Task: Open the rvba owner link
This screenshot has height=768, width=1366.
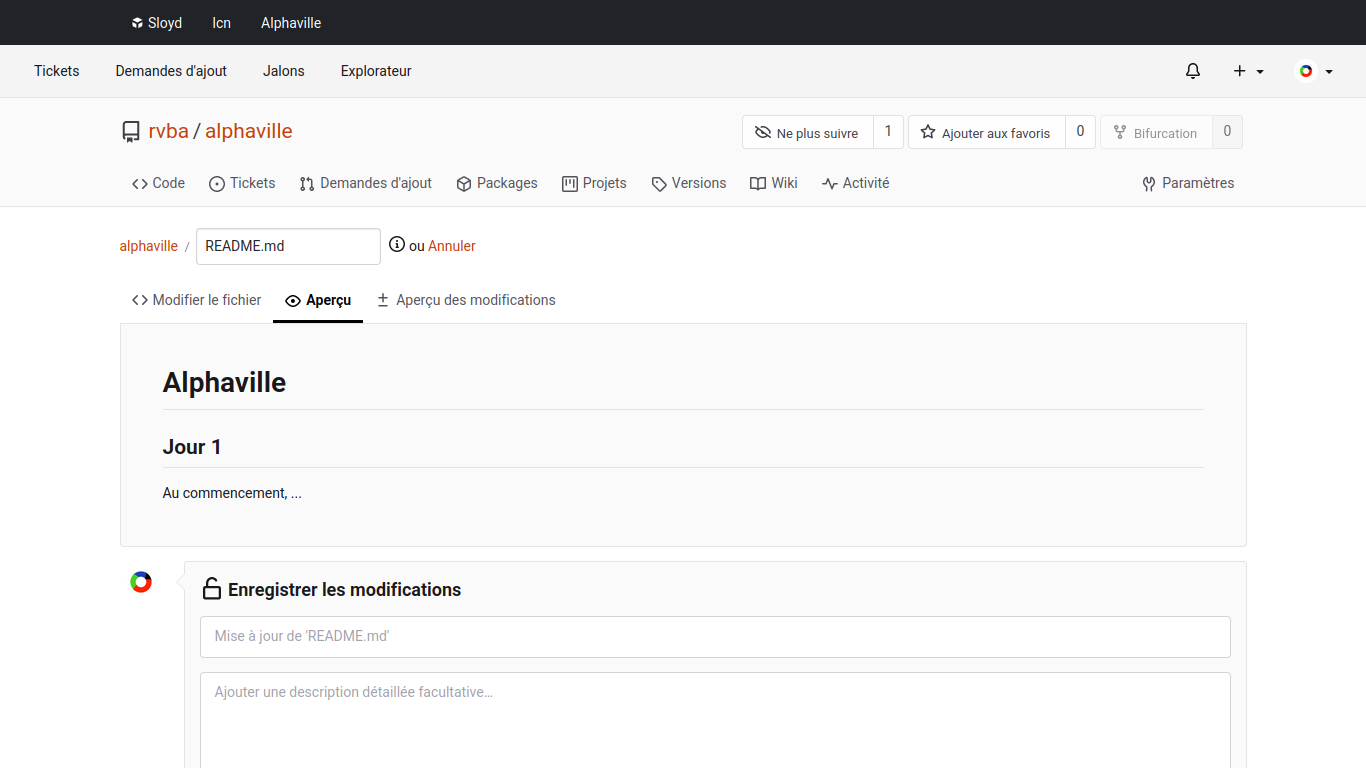Action: (168, 131)
